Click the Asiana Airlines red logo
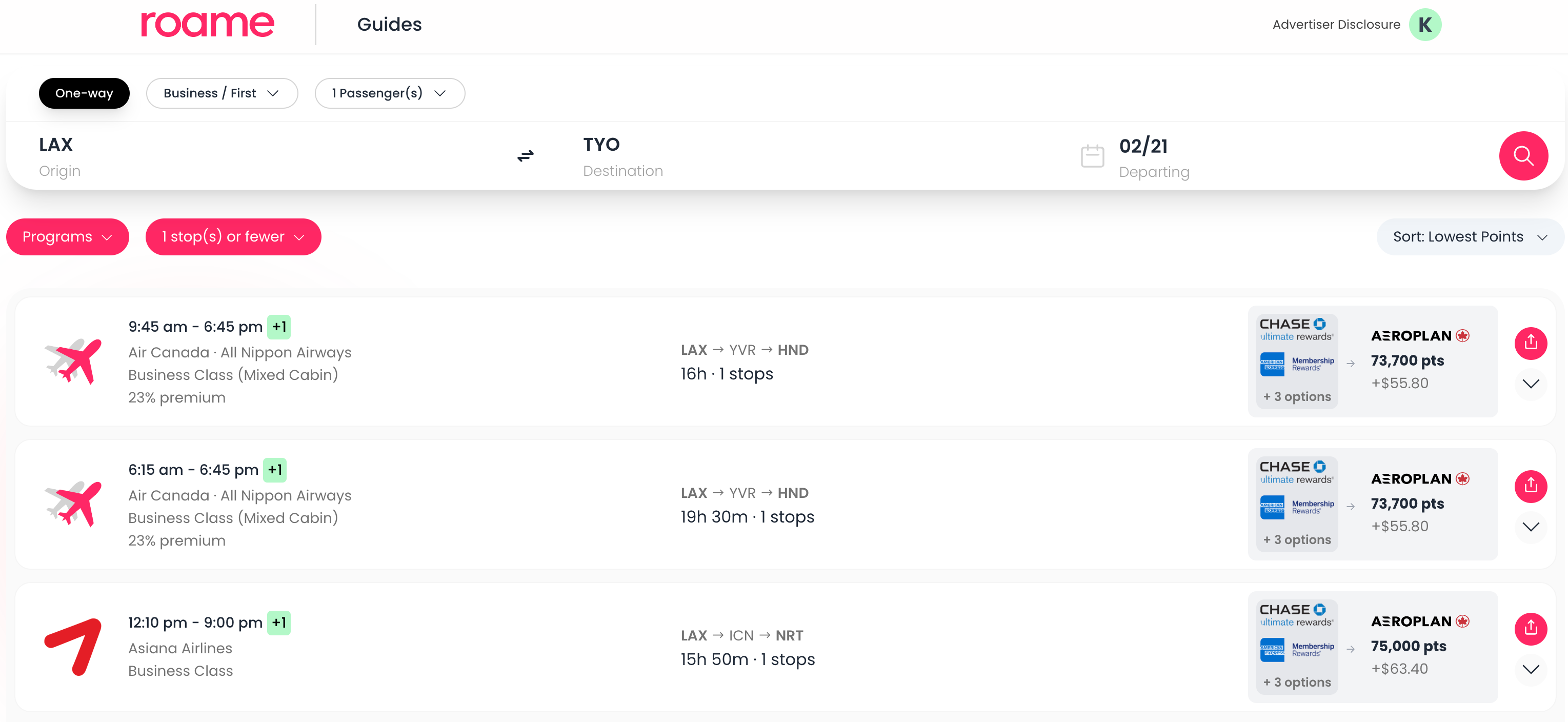The image size is (1568, 722). coord(73,647)
